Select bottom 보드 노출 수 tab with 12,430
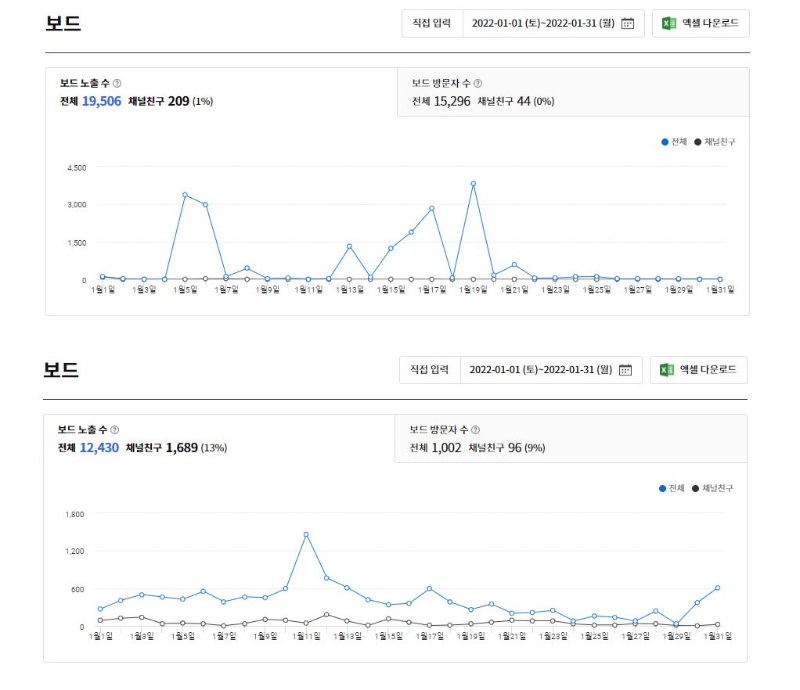The width and height of the screenshot is (800, 690). [219, 439]
